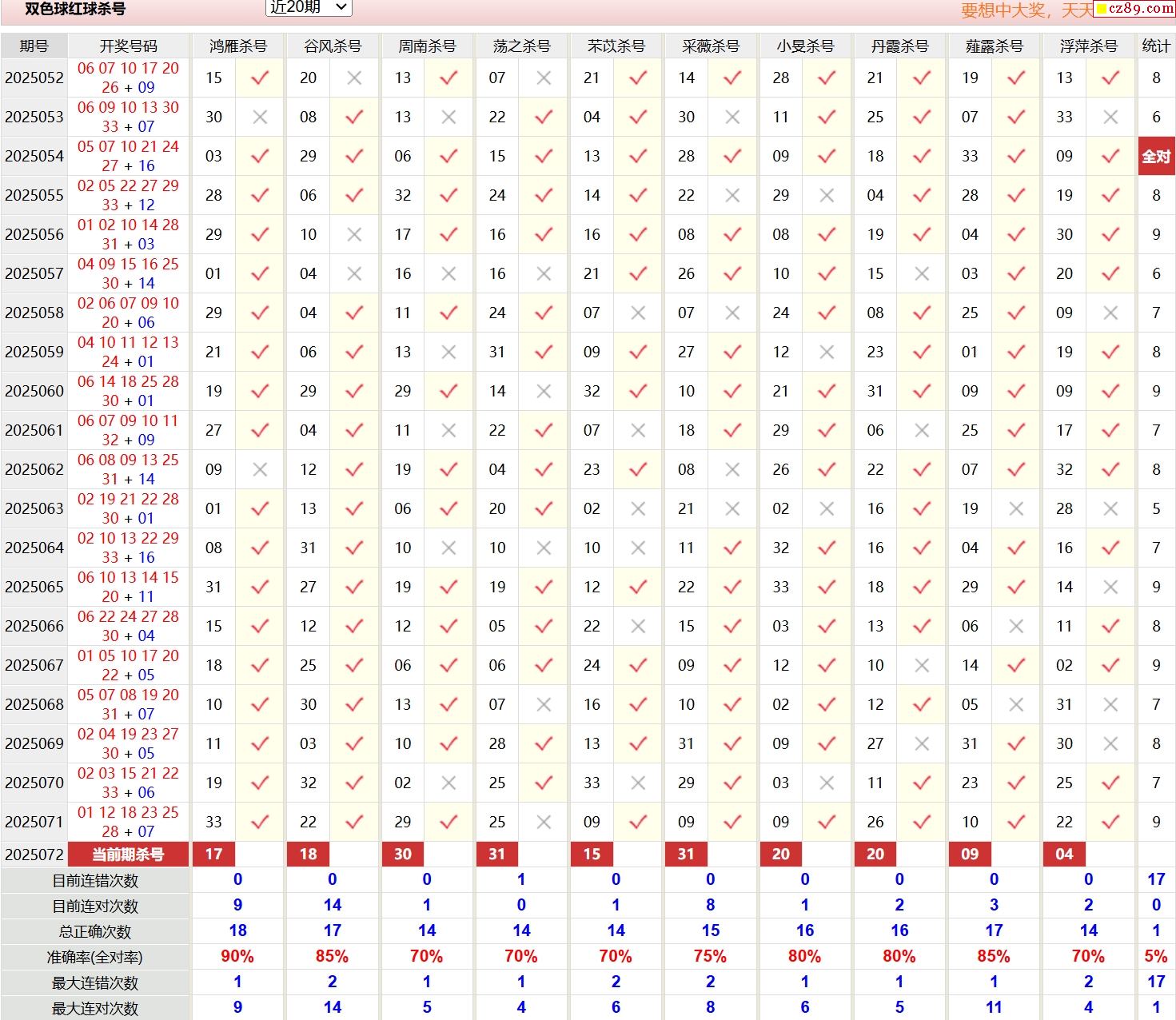The height and width of the screenshot is (1020, 1176).
Task: Click the 周南杀号 column header
Action: tap(427, 46)
